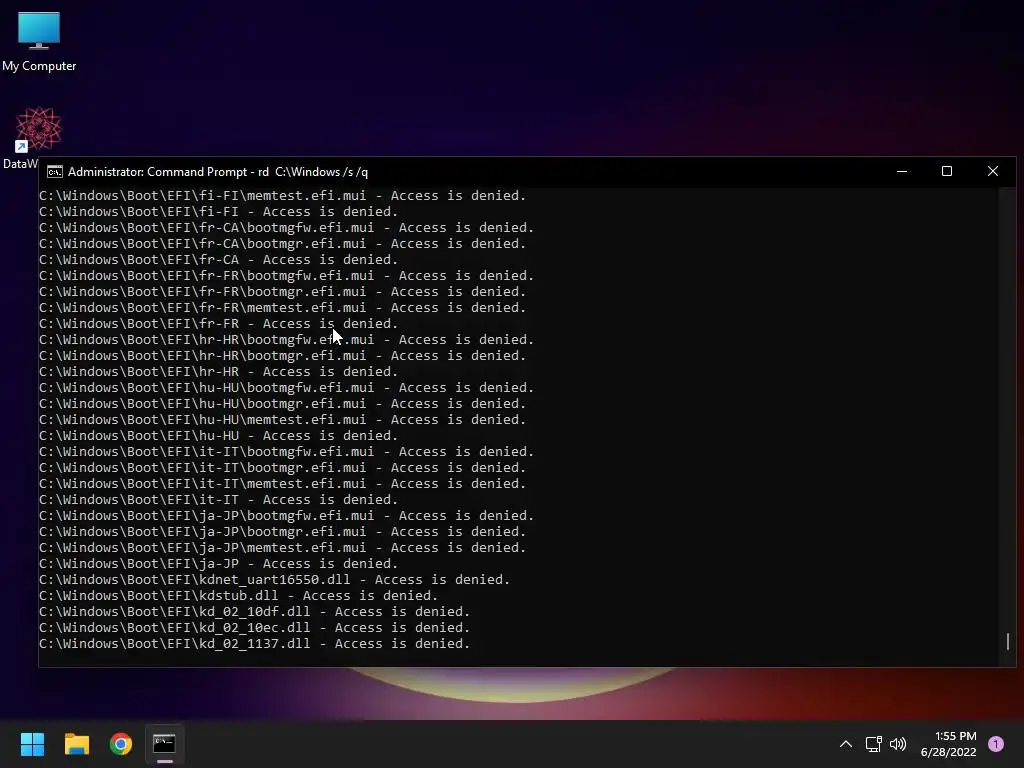Open notification center badge

995,744
